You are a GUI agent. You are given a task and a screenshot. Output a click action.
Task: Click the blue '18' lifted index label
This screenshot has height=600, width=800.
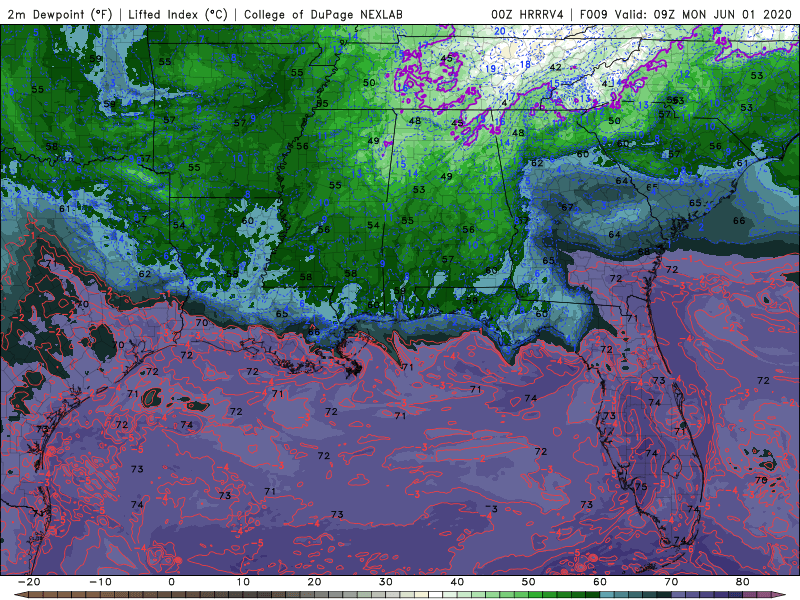click(x=525, y=64)
